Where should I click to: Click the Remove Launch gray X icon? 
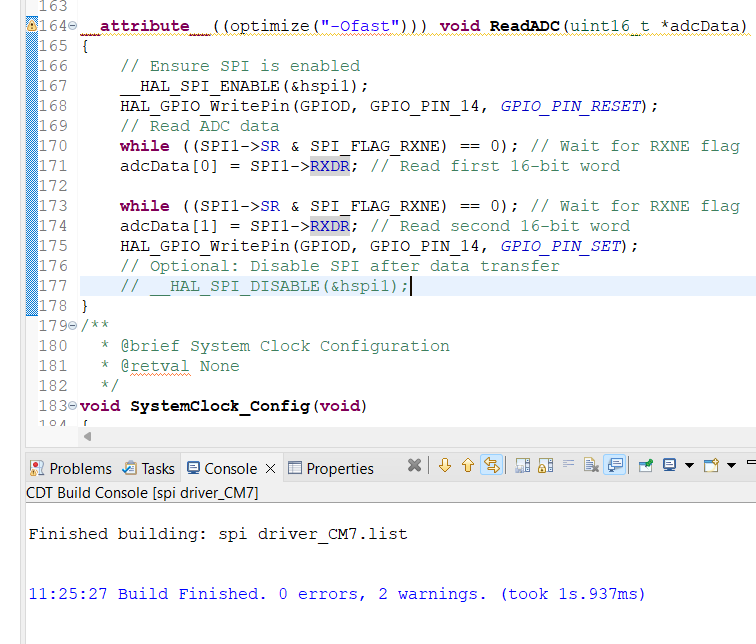(x=414, y=466)
